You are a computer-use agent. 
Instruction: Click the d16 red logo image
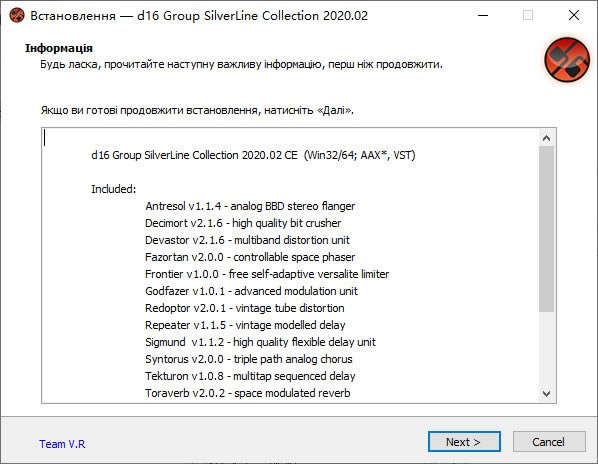tap(567, 59)
